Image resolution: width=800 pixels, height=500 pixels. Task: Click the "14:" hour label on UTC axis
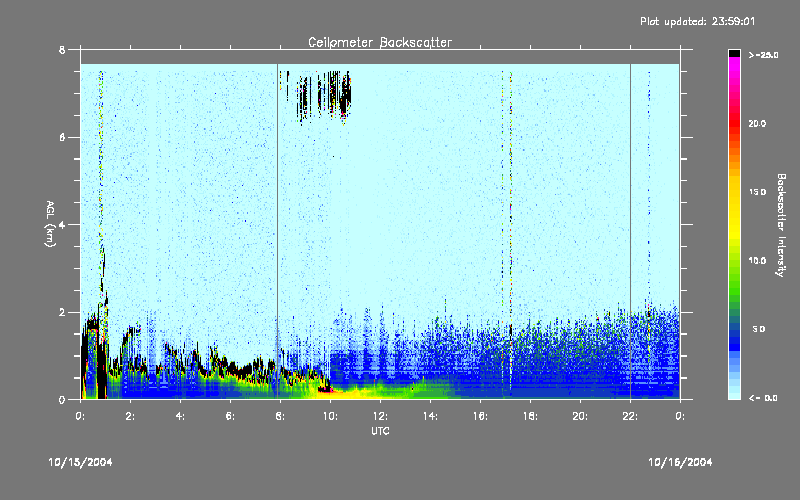[x=430, y=416]
